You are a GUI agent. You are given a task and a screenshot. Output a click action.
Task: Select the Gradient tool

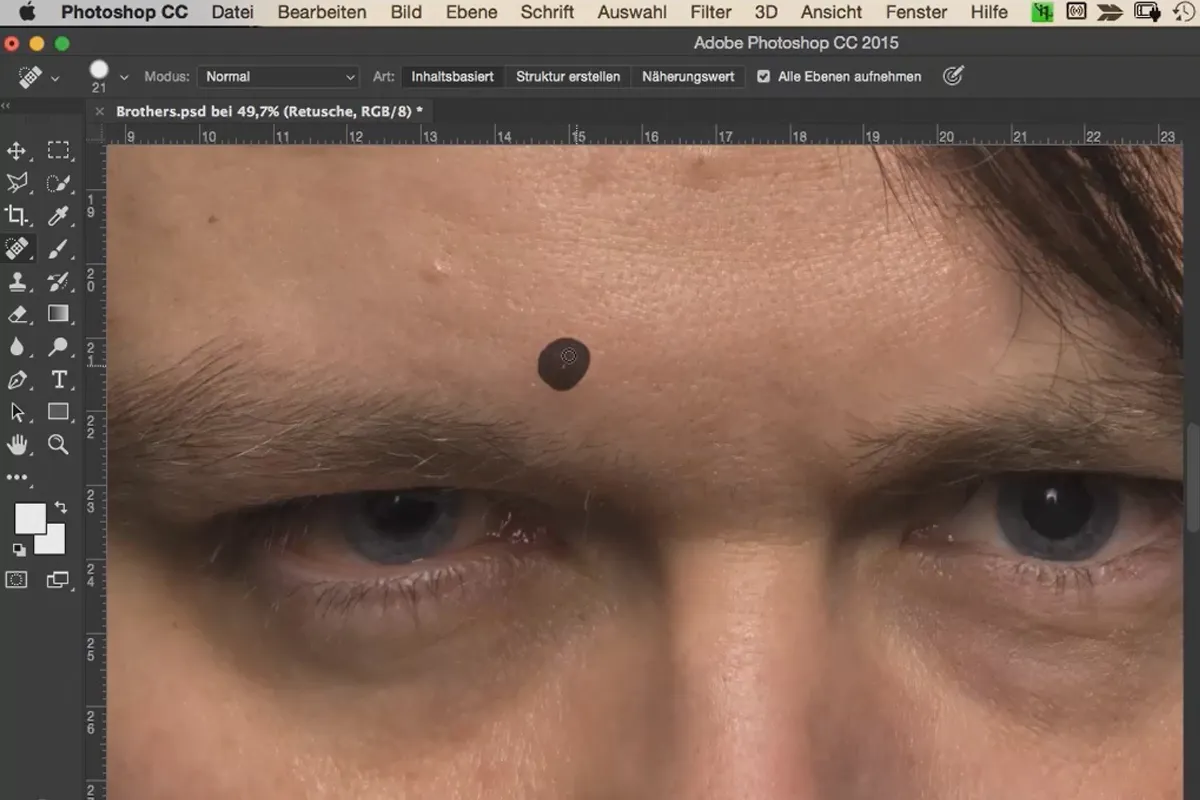click(59, 314)
